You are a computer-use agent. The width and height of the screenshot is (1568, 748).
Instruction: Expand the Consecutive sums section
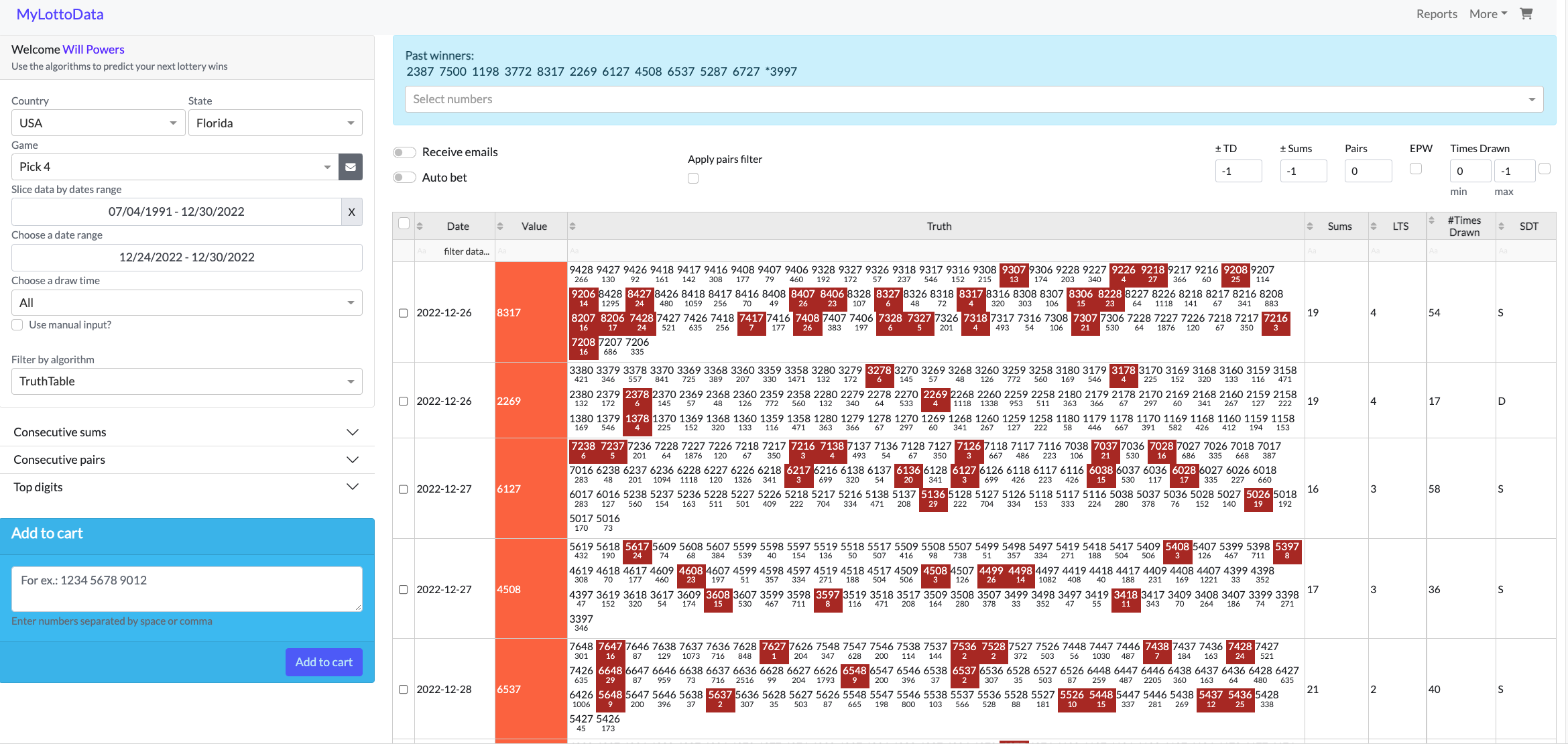click(x=186, y=432)
